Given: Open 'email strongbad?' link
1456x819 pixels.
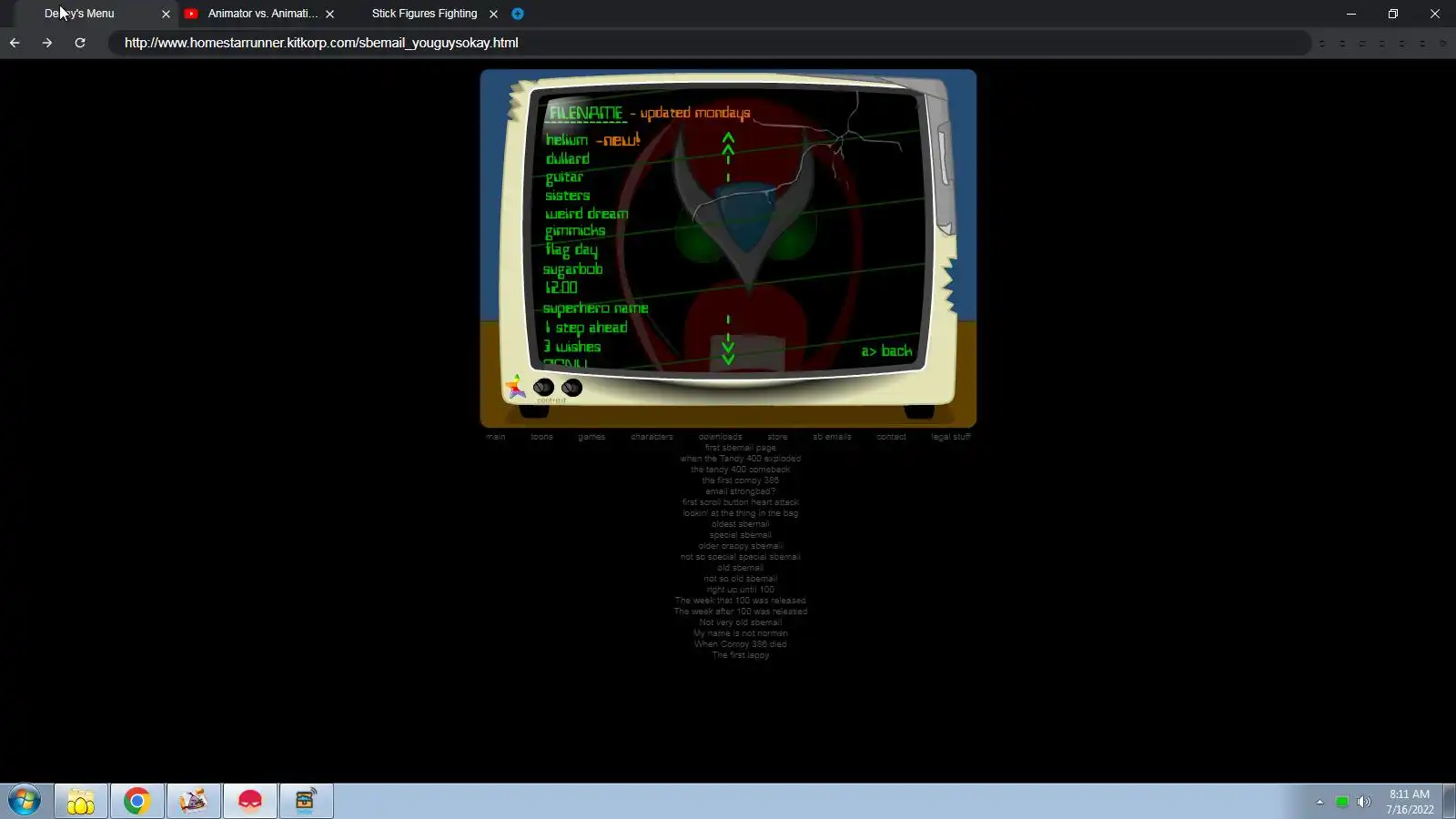Looking at the screenshot, I should pos(741,491).
